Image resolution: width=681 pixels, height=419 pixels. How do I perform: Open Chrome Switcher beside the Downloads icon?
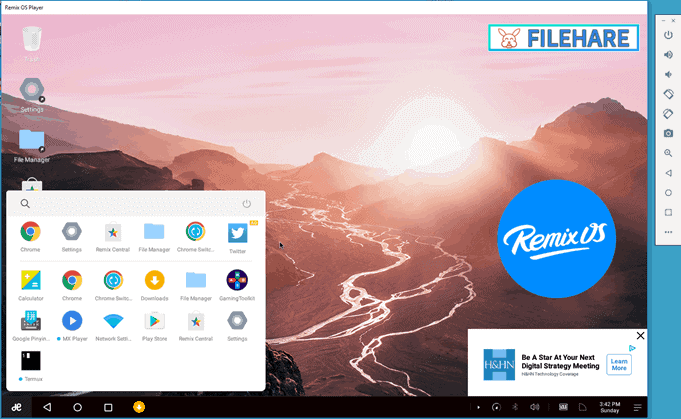tap(113, 280)
